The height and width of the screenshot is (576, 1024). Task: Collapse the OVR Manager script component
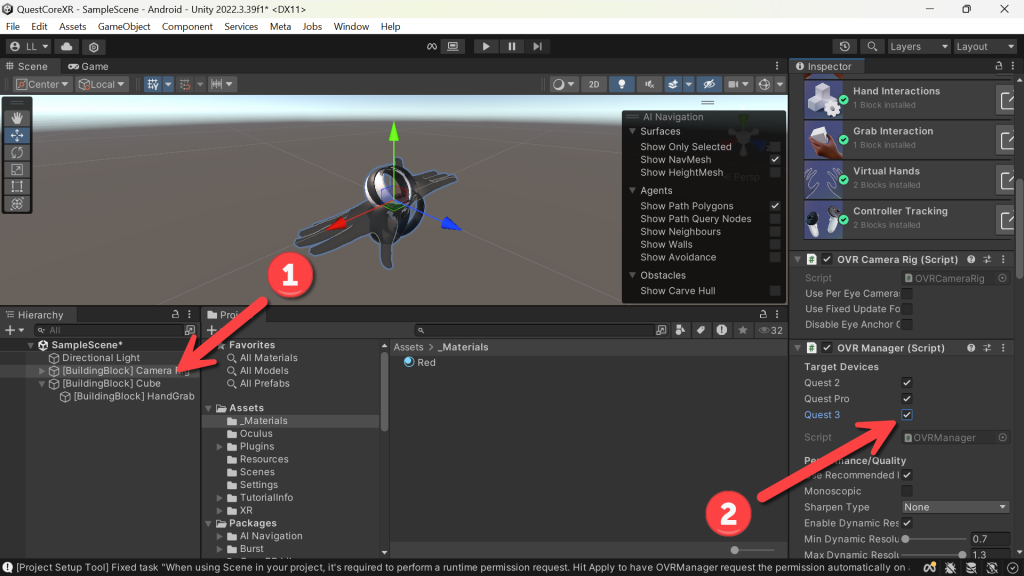pyautogui.click(x=797, y=348)
